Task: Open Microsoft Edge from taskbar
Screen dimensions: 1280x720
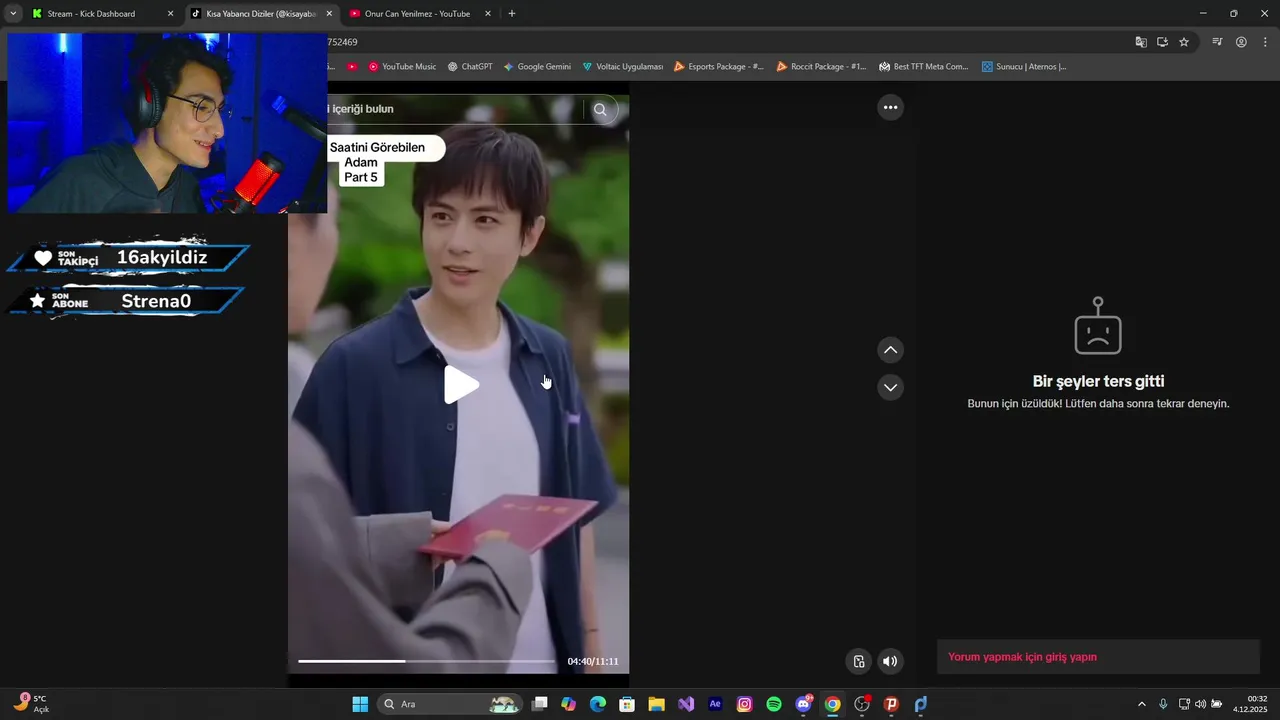Action: [598, 704]
